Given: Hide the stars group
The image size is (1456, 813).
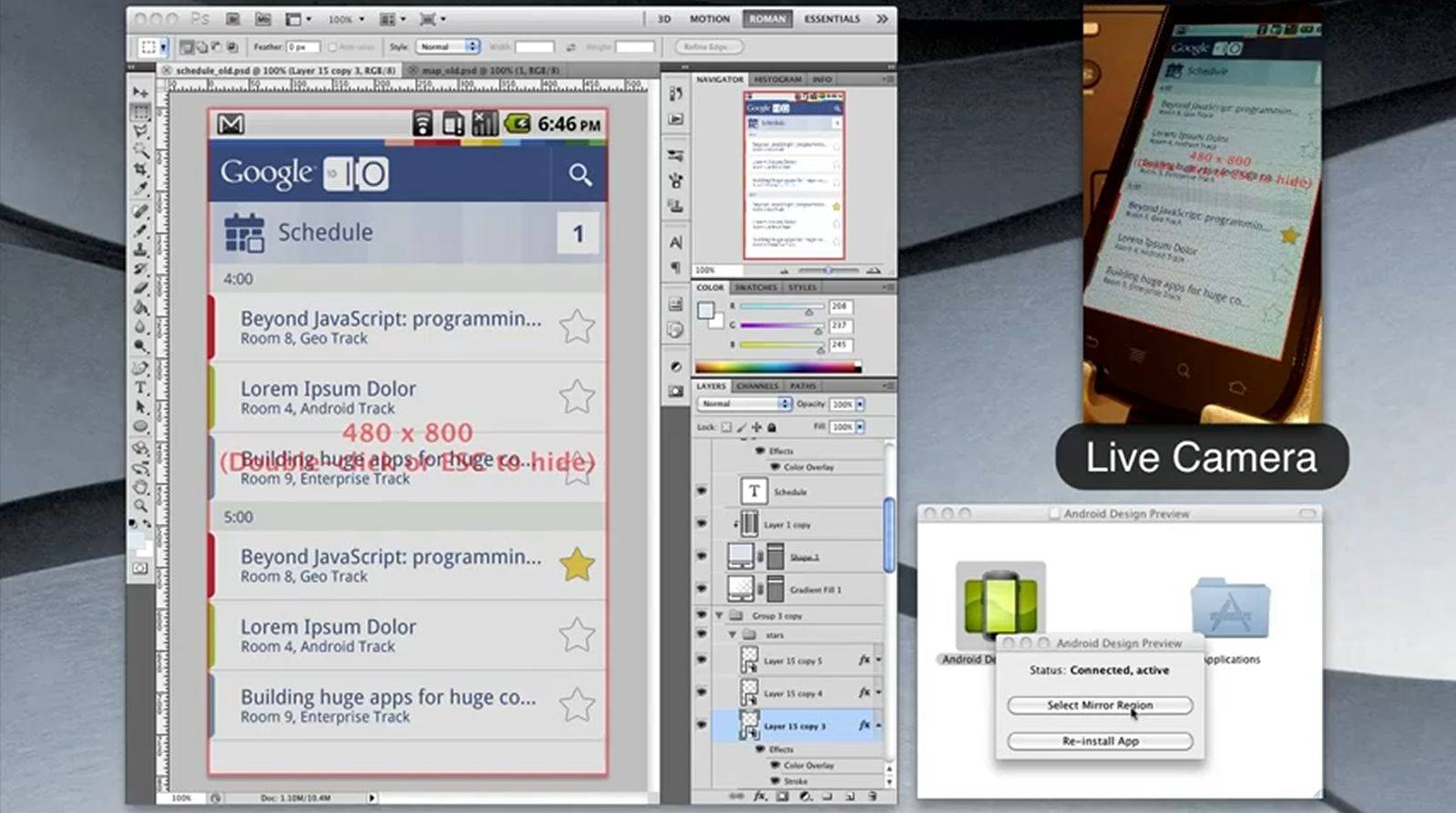Looking at the screenshot, I should (x=702, y=634).
